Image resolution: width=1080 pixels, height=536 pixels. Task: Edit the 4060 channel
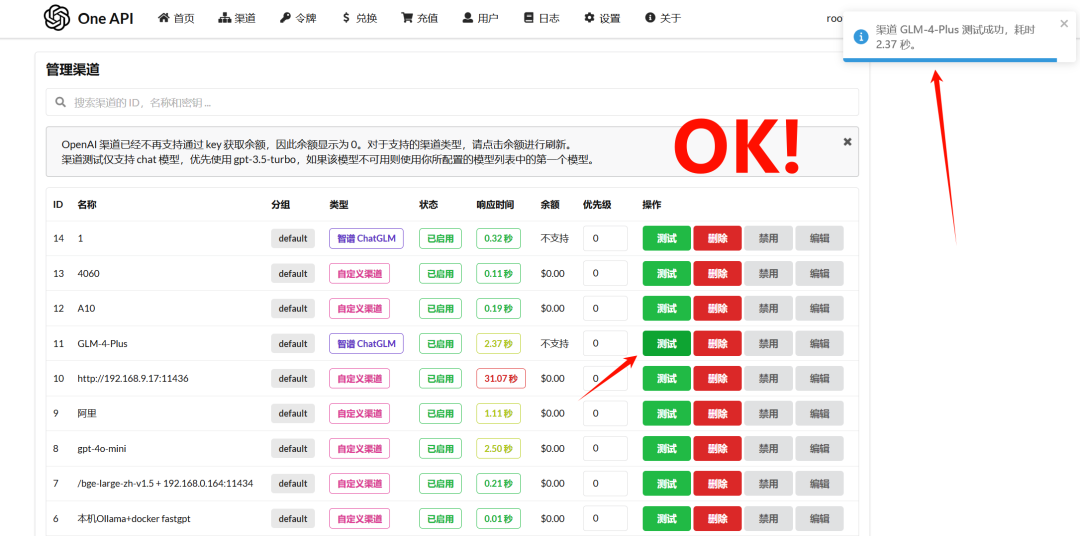coord(819,274)
